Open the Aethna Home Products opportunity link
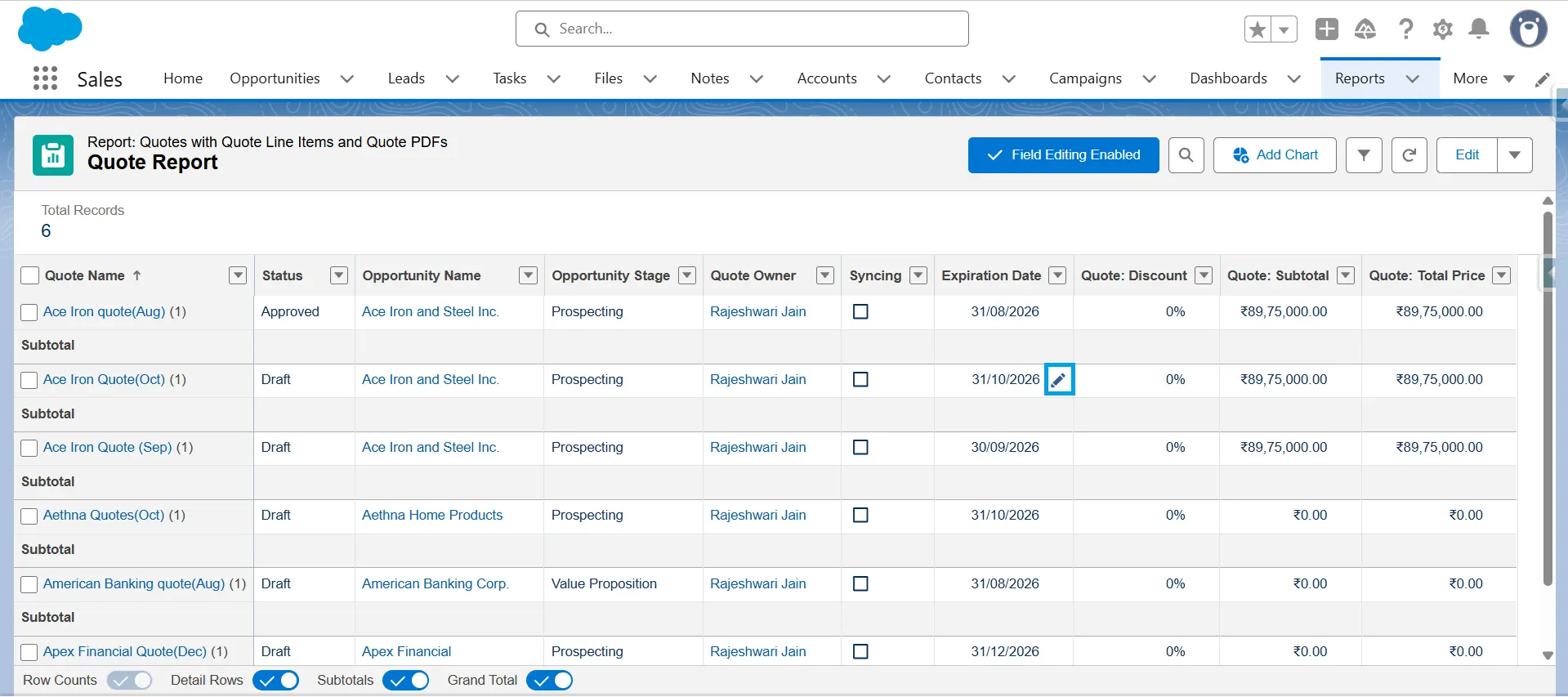Screen dimensions: 1568x697 click(432, 516)
